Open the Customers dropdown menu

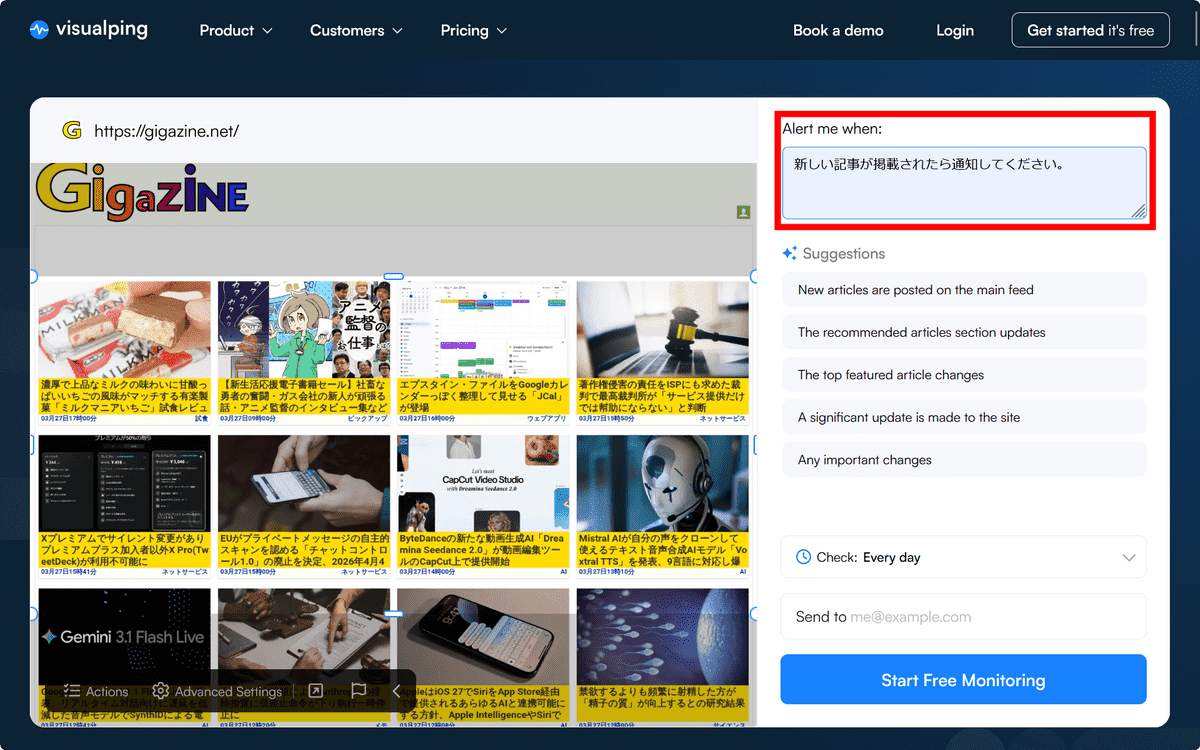coord(356,30)
